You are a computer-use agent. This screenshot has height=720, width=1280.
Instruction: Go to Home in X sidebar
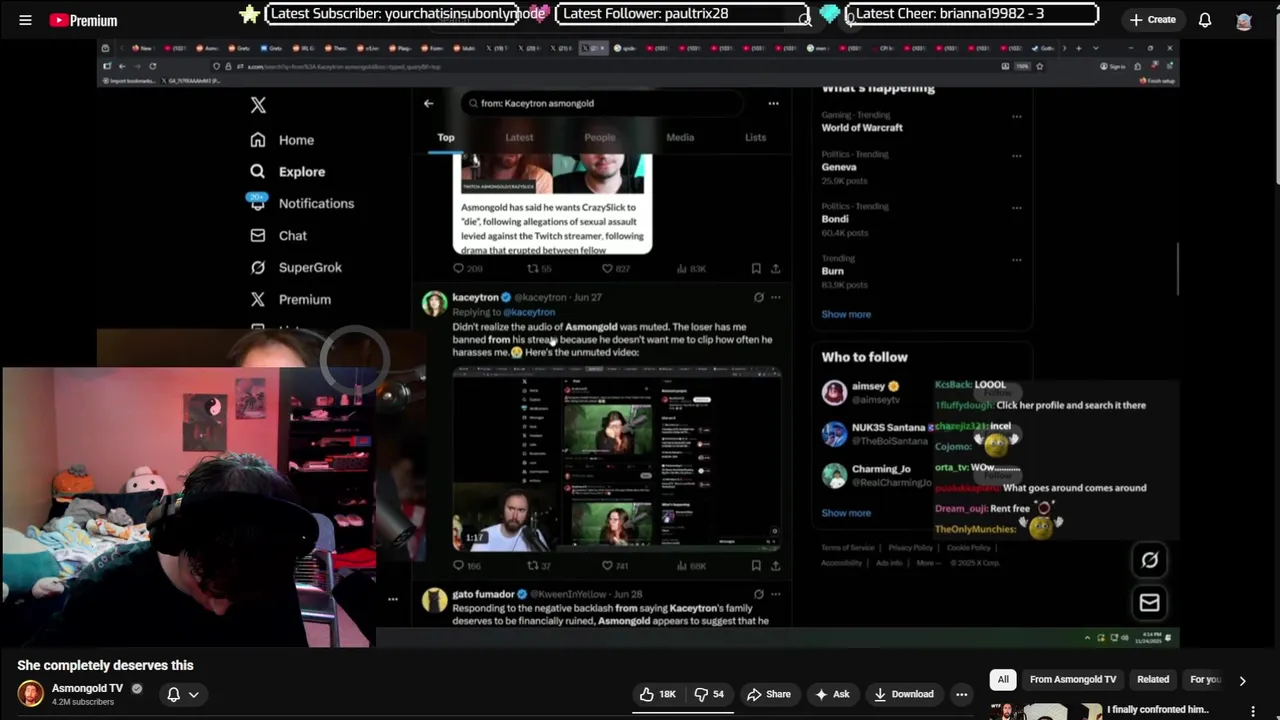pyautogui.click(x=282, y=140)
